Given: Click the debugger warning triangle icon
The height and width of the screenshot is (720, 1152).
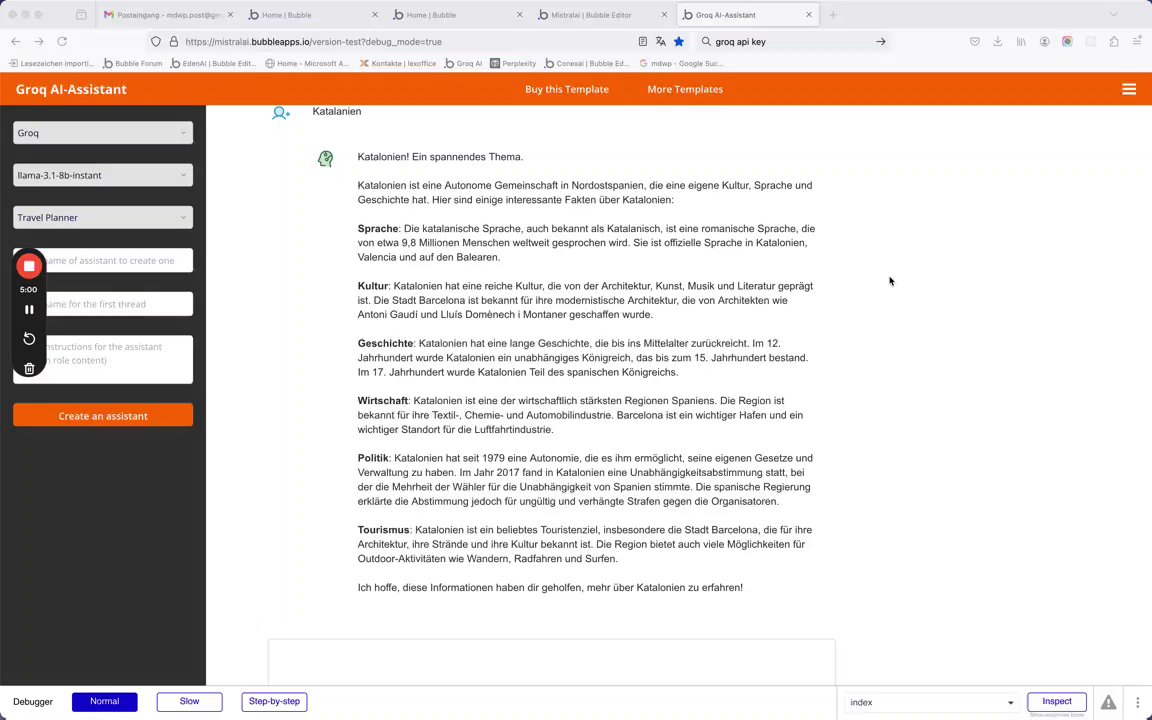Looking at the screenshot, I should click(1108, 702).
